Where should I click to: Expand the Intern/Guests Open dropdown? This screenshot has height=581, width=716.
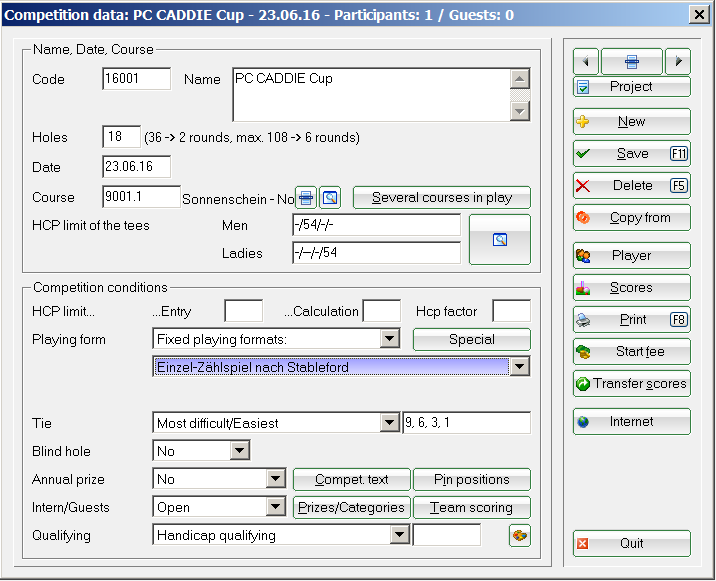pyautogui.click(x=276, y=507)
